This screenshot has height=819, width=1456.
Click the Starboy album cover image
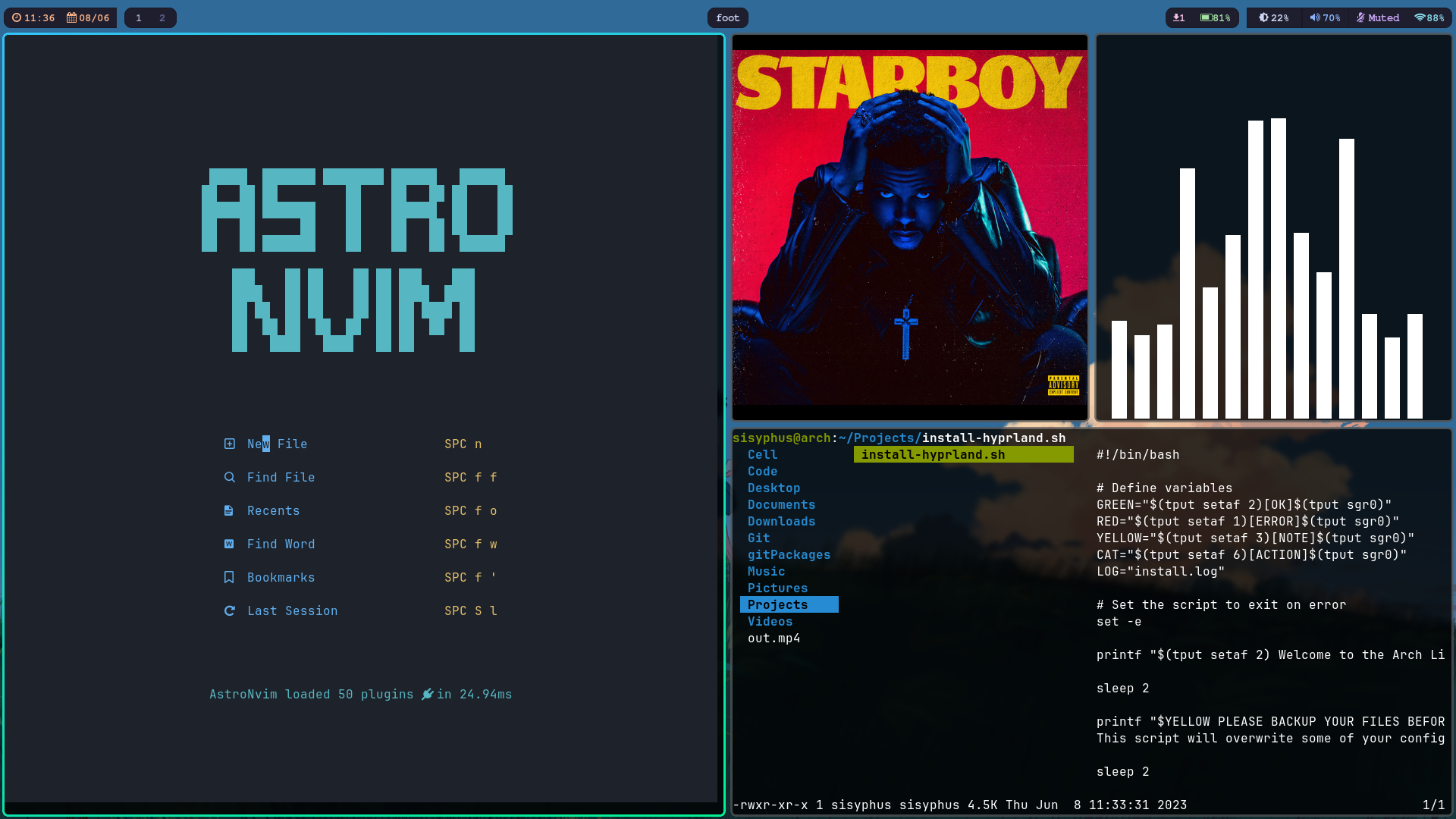click(x=909, y=227)
